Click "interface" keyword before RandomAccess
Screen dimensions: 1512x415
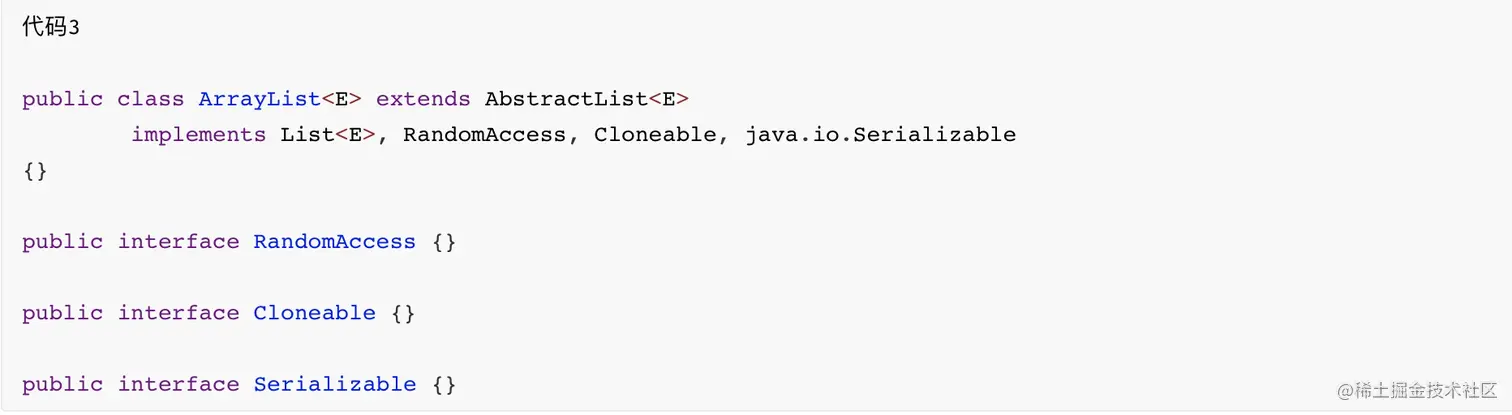tap(178, 242)
